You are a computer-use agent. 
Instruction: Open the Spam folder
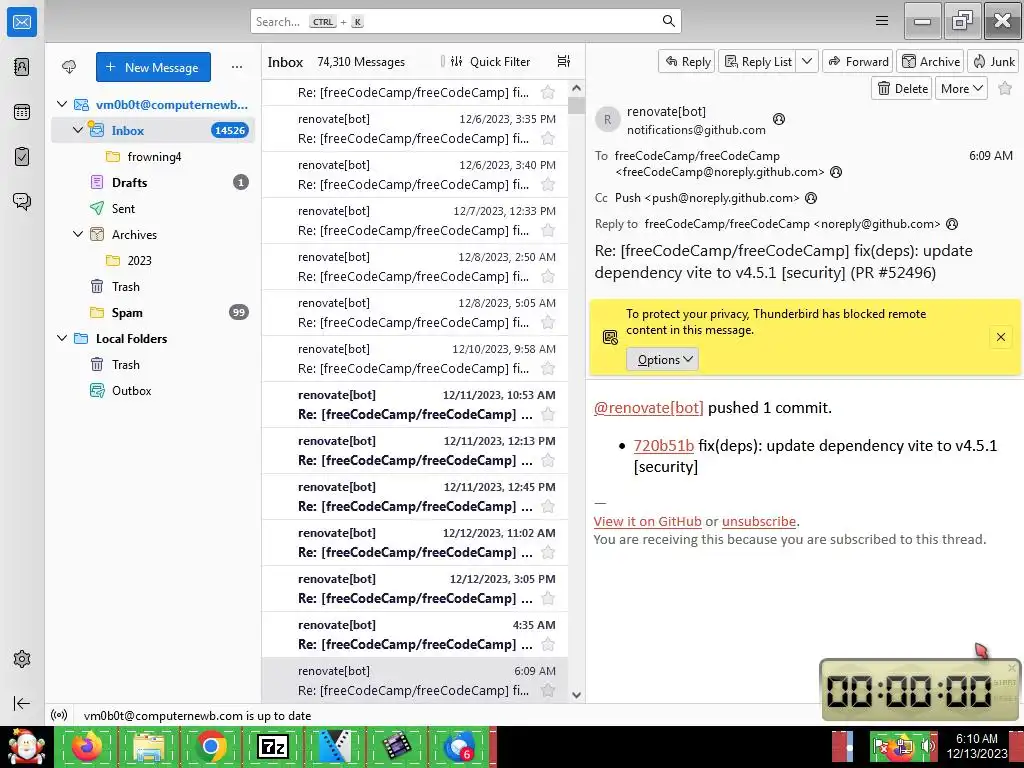153,312
